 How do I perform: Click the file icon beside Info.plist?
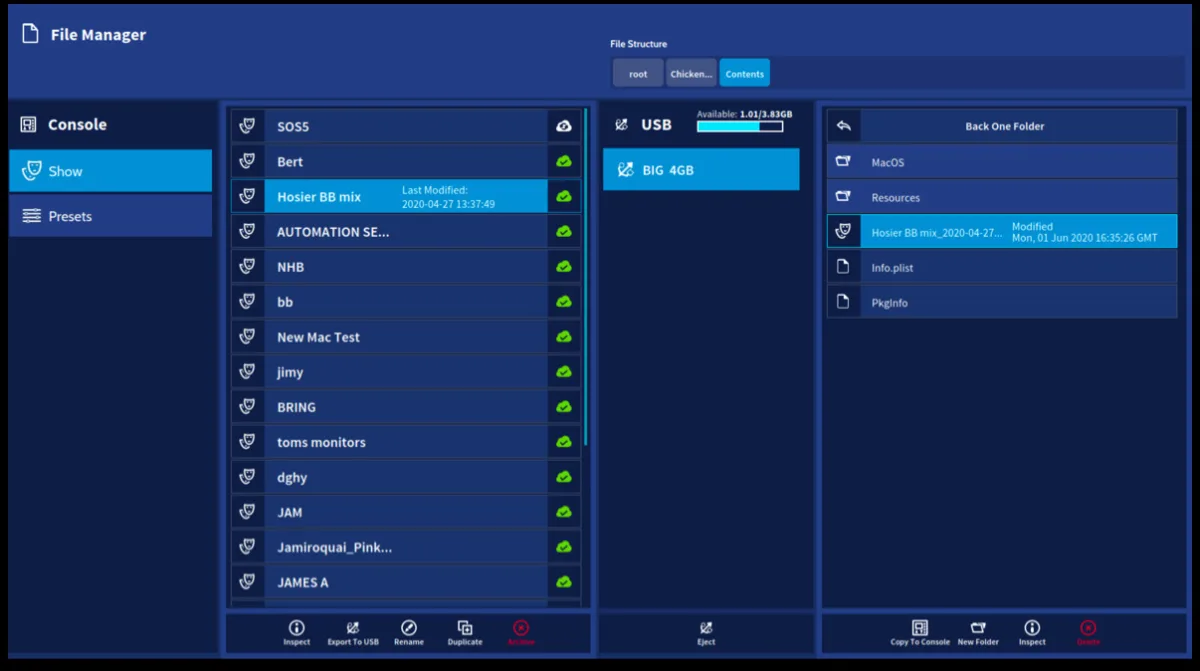click(843, 267)
